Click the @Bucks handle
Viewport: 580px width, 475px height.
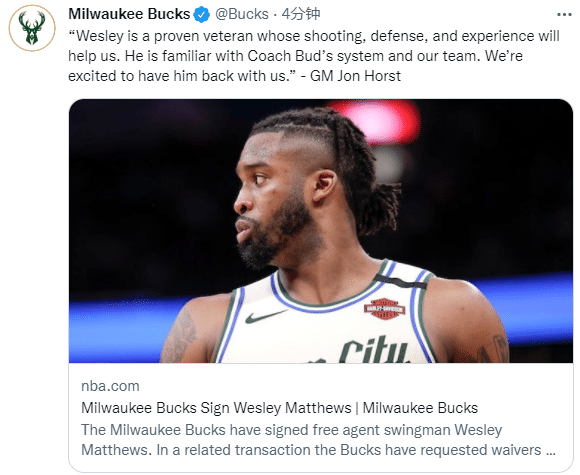pyautogui.click(x=242, y=14)
